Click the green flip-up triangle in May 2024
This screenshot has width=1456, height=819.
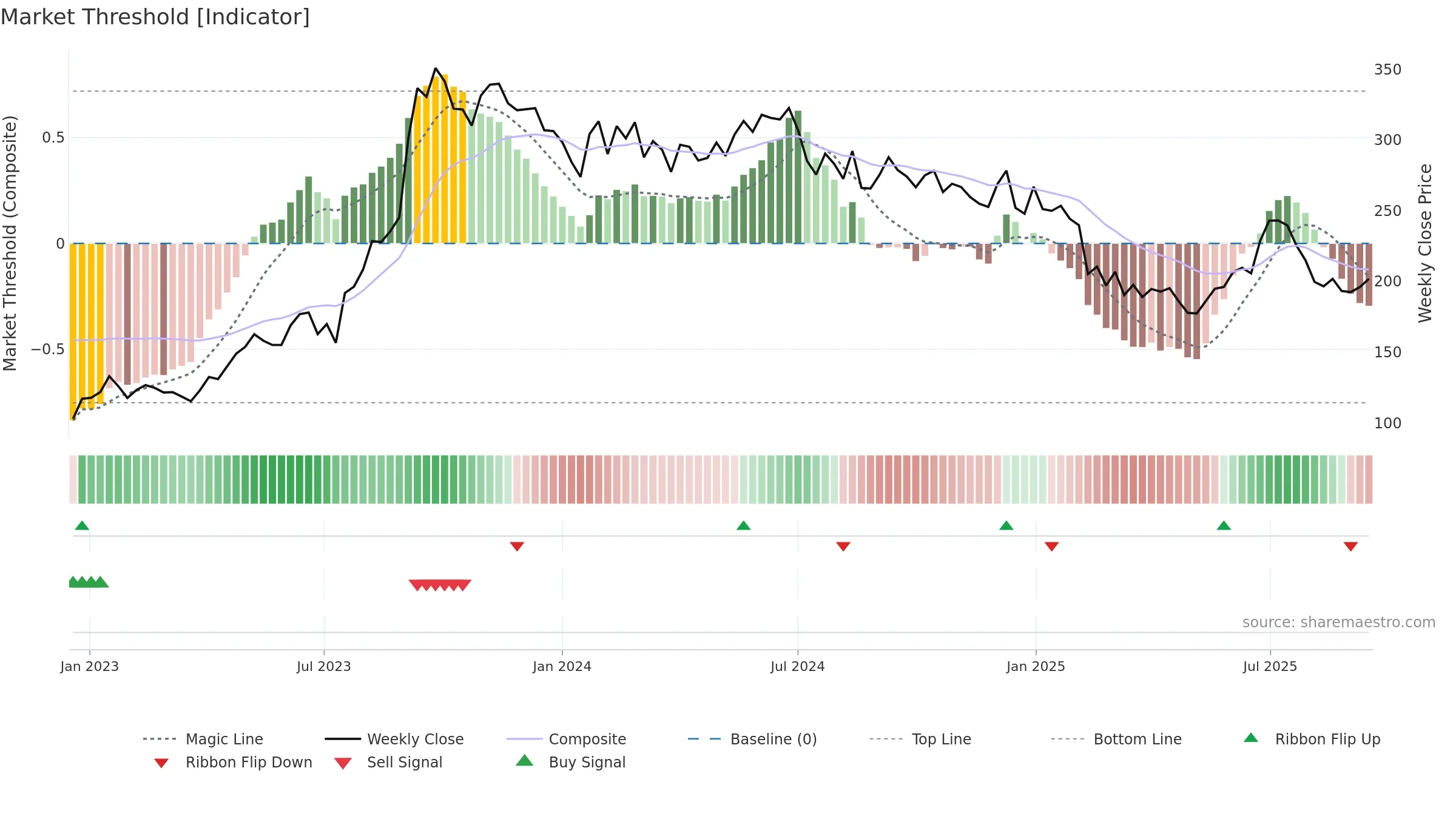pyautogui.click(x=743, y=525)
